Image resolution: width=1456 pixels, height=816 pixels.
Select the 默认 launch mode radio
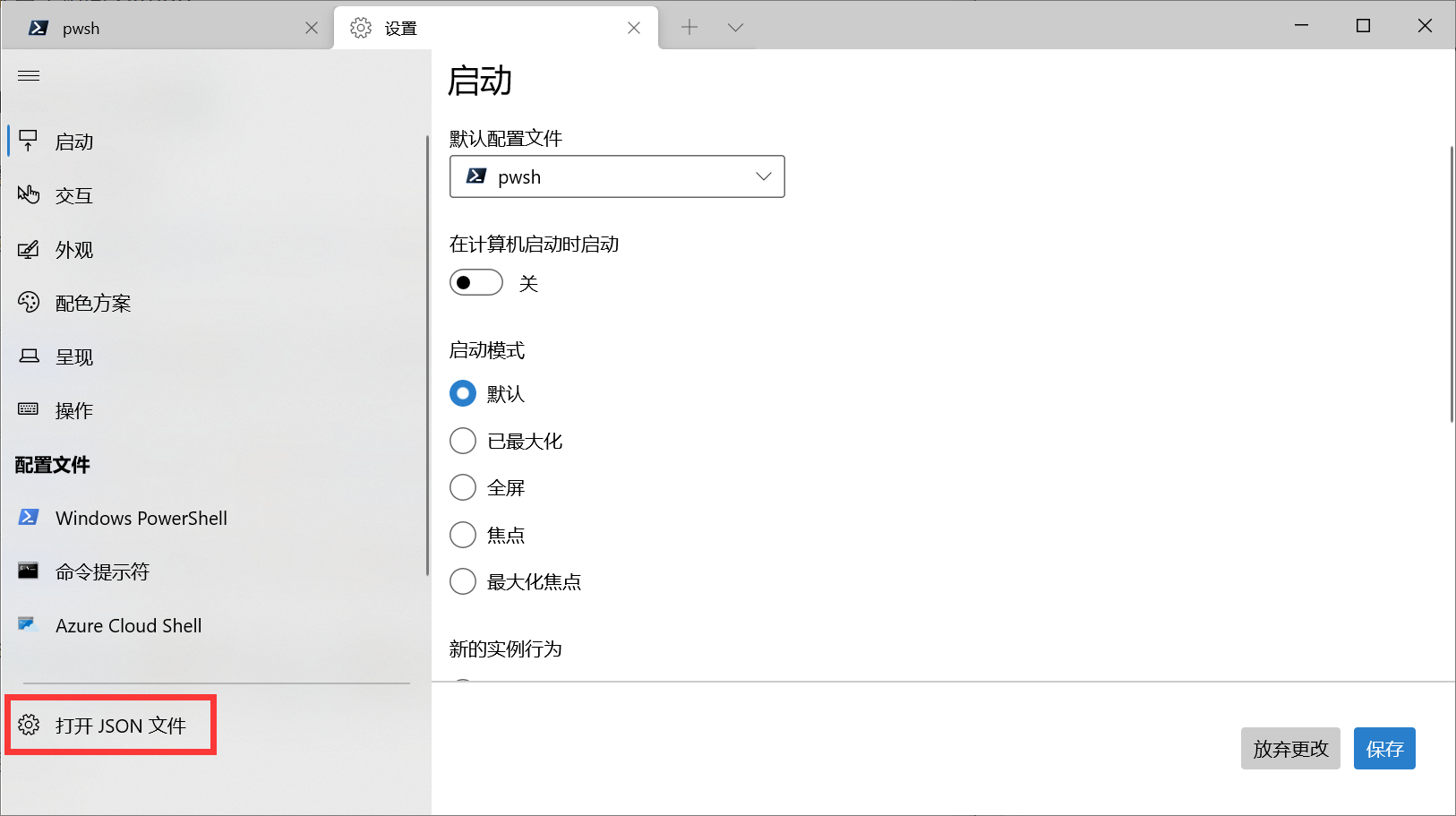click(x=463, y=393)
